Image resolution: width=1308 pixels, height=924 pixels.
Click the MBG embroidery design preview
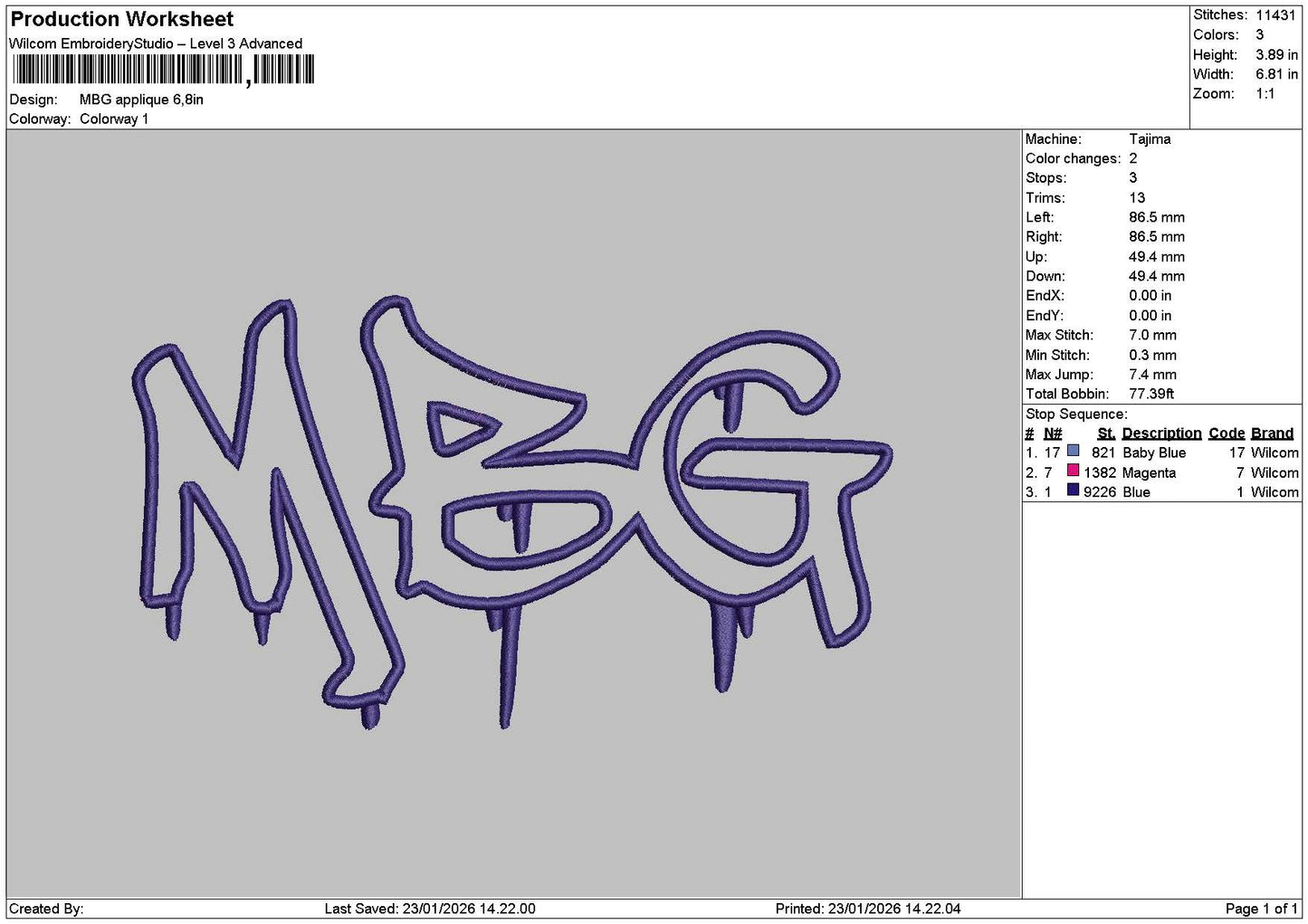pos(514,511)
